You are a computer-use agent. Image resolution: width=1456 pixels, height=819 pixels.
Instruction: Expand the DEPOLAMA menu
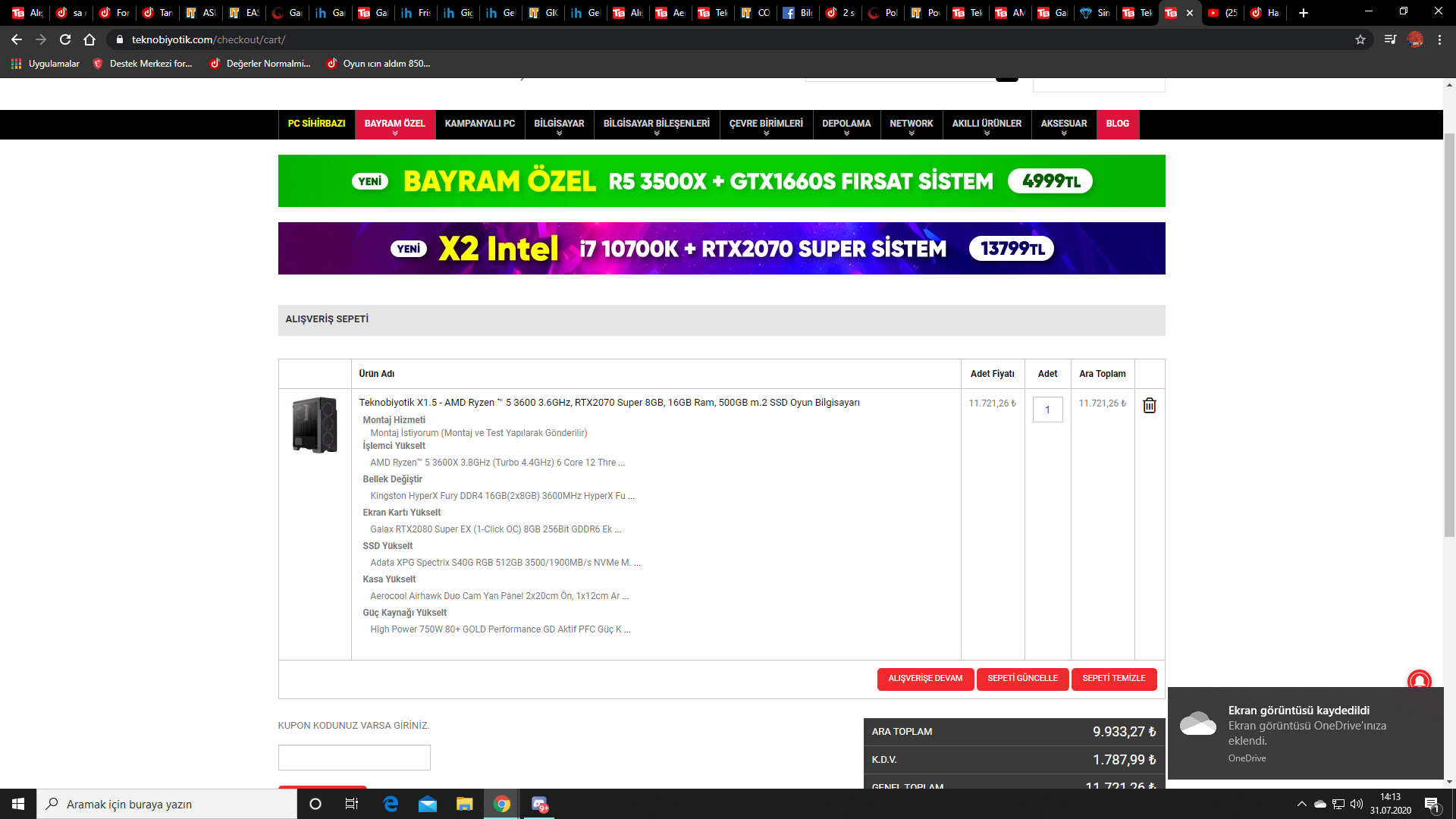[x=846, y=124]
